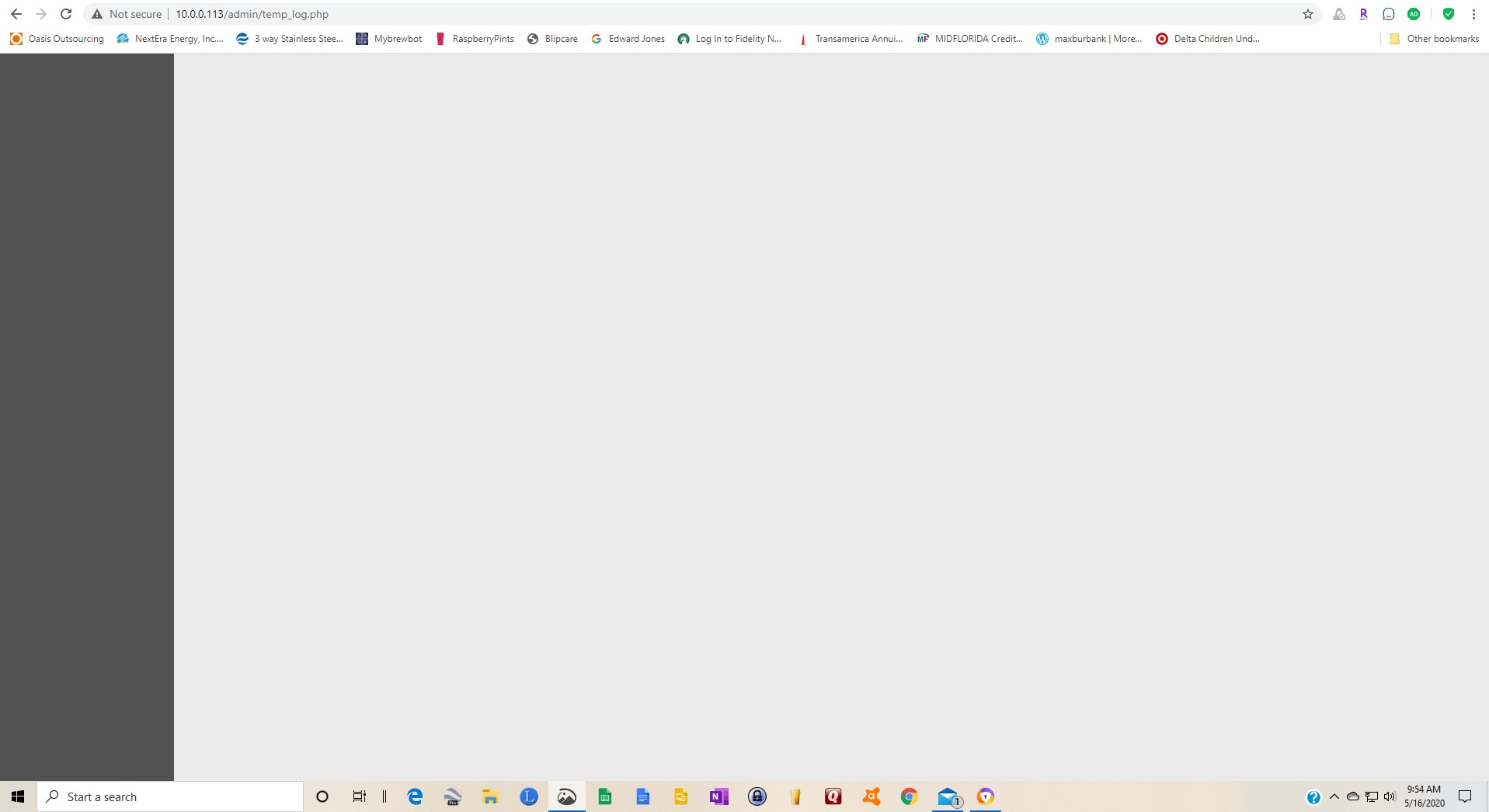Open the MIDFLORIDA Credit Union bookmark
The image size is (1489, 812).
970,39
